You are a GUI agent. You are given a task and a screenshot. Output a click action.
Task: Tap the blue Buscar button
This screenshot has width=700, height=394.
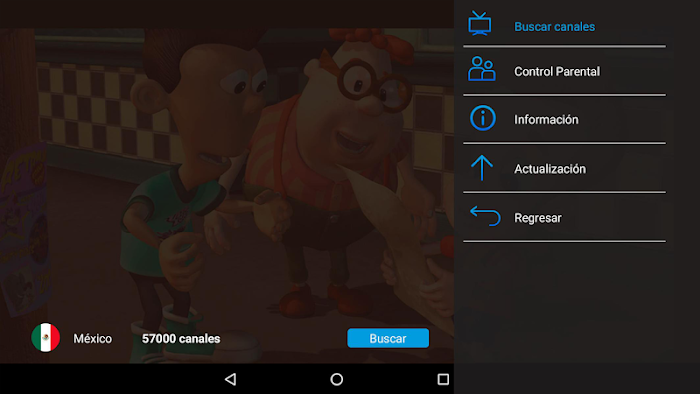coord(388,338)
